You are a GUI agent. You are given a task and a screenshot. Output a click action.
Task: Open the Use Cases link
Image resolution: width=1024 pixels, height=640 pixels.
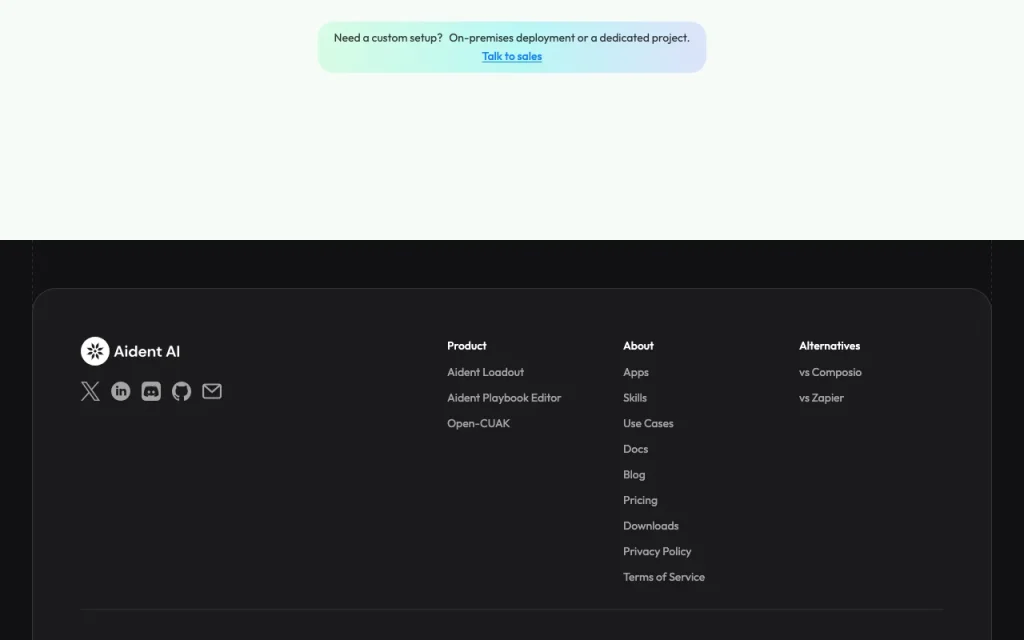click(648, 423)
